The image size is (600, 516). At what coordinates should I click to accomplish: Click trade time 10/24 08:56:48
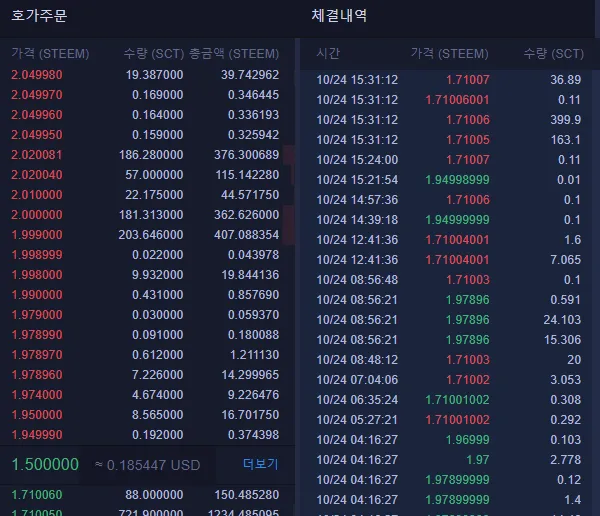[357, 279]
